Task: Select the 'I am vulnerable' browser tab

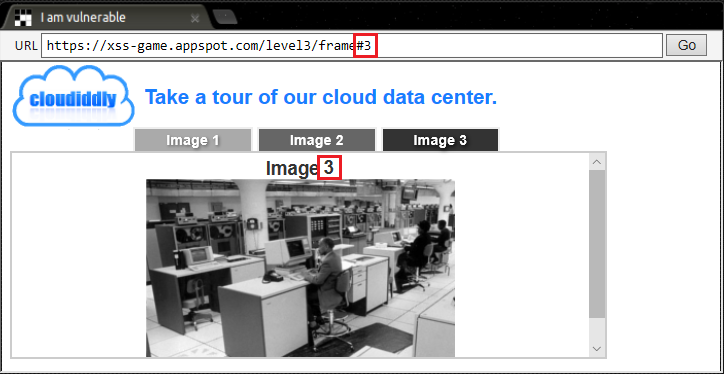Action: [x=106, y=18]
